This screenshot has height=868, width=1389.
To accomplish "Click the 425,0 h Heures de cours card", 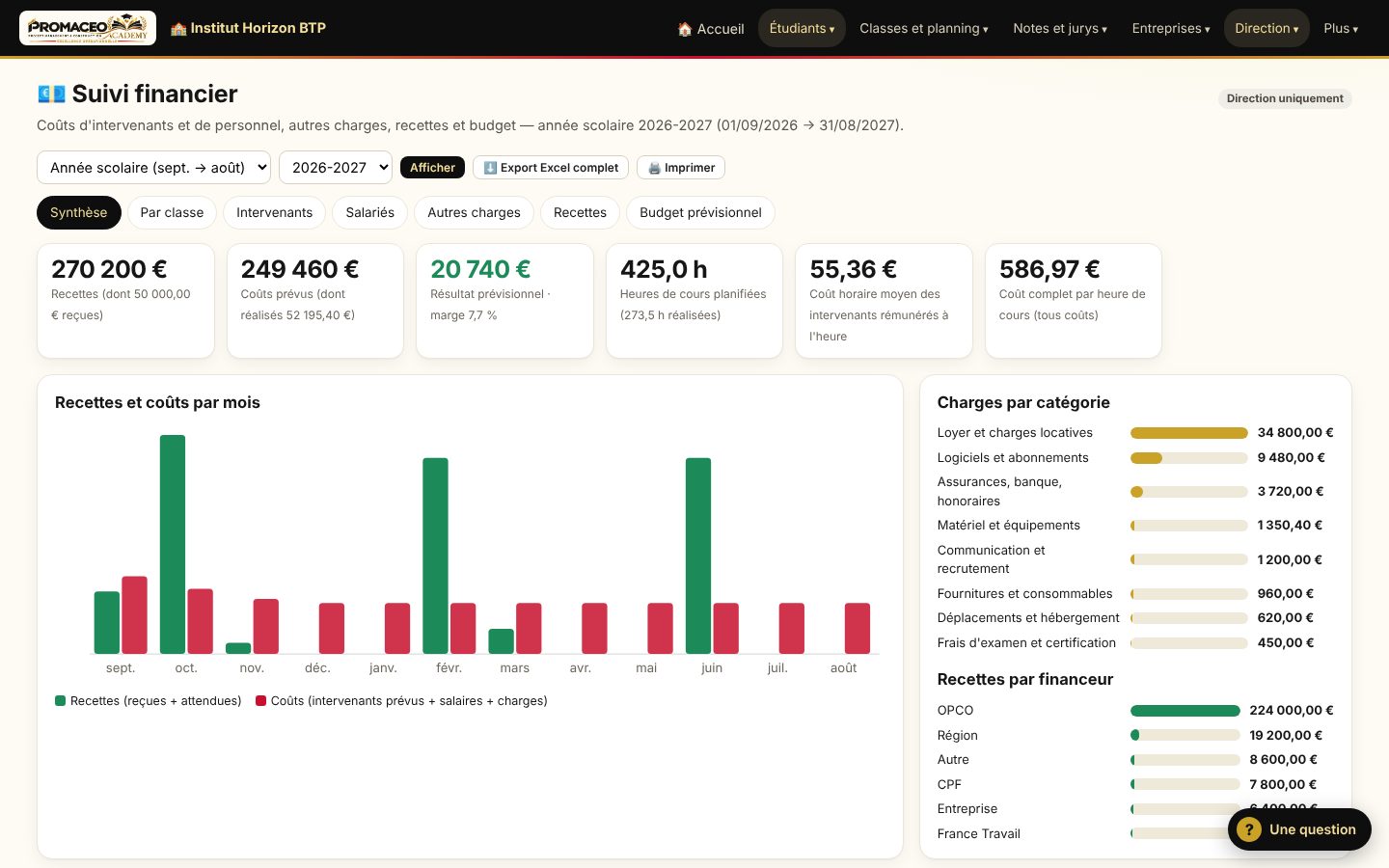I will pyautogui.click(x=694, y=301).
